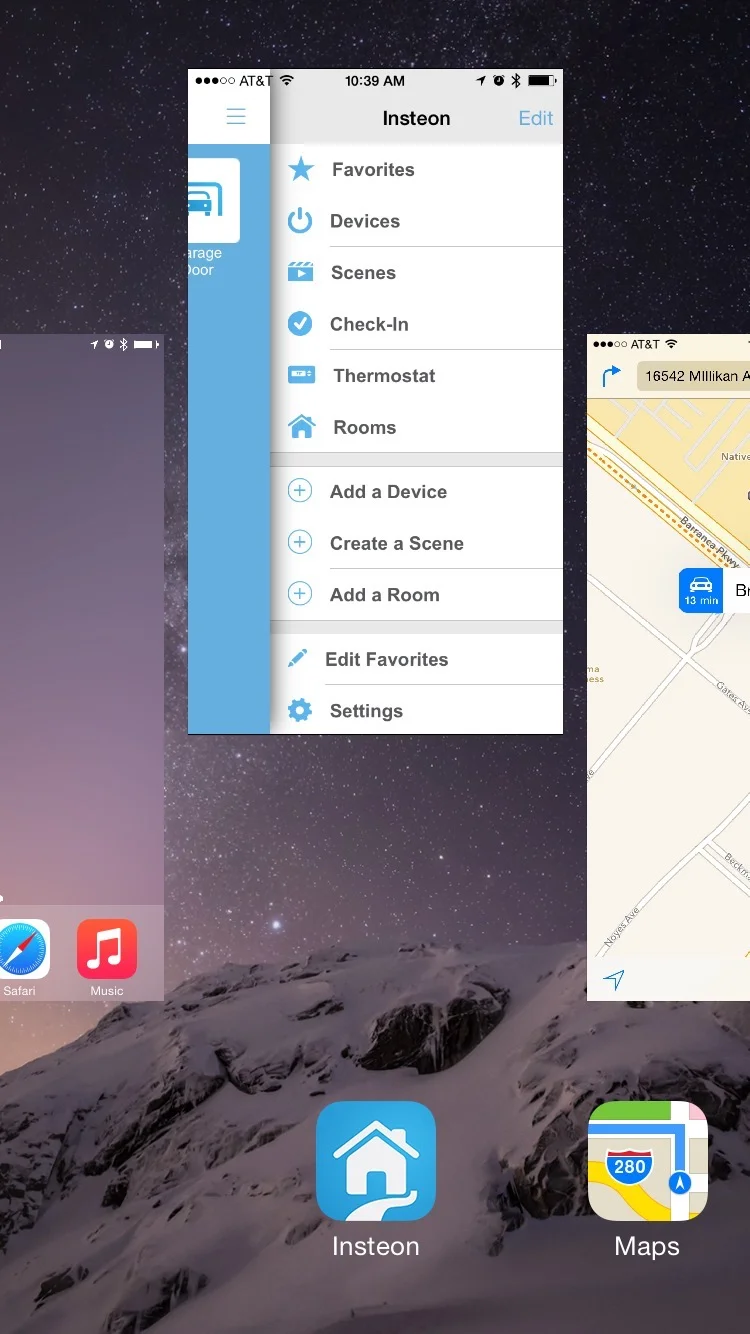Screen dimensions: 750x1334
Task: Select the Check-In menu item
Action: (416, 324)
